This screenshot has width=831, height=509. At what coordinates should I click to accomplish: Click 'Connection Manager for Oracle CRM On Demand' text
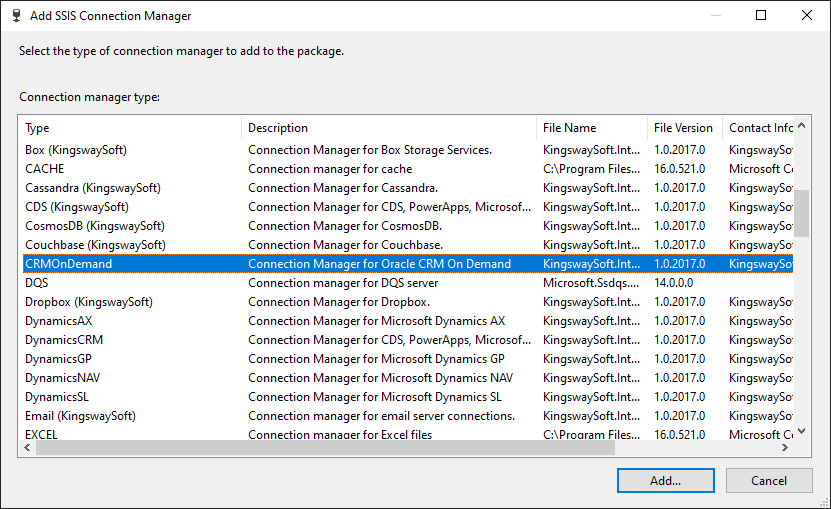coord(379,264)
